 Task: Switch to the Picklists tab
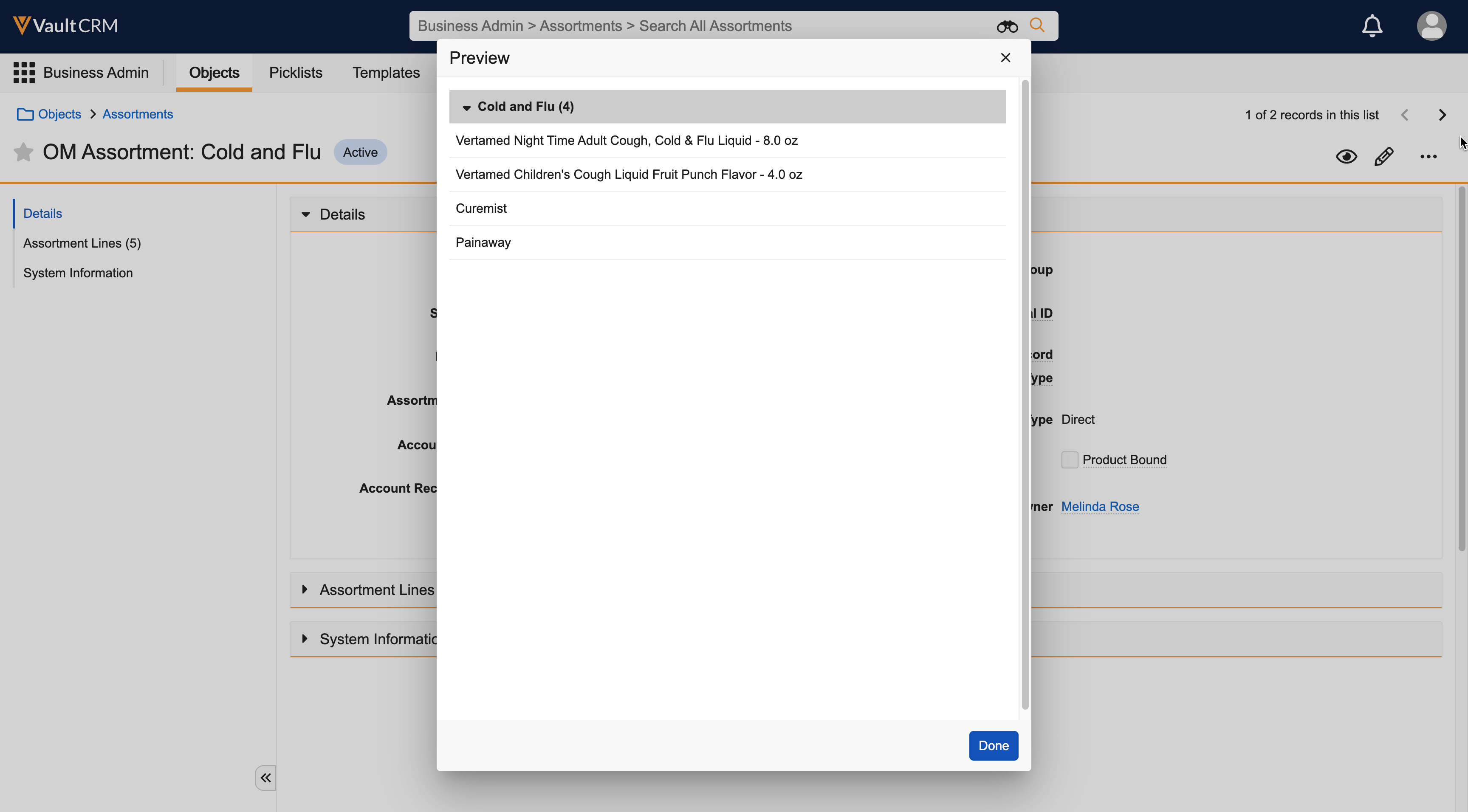click(295, 72)
